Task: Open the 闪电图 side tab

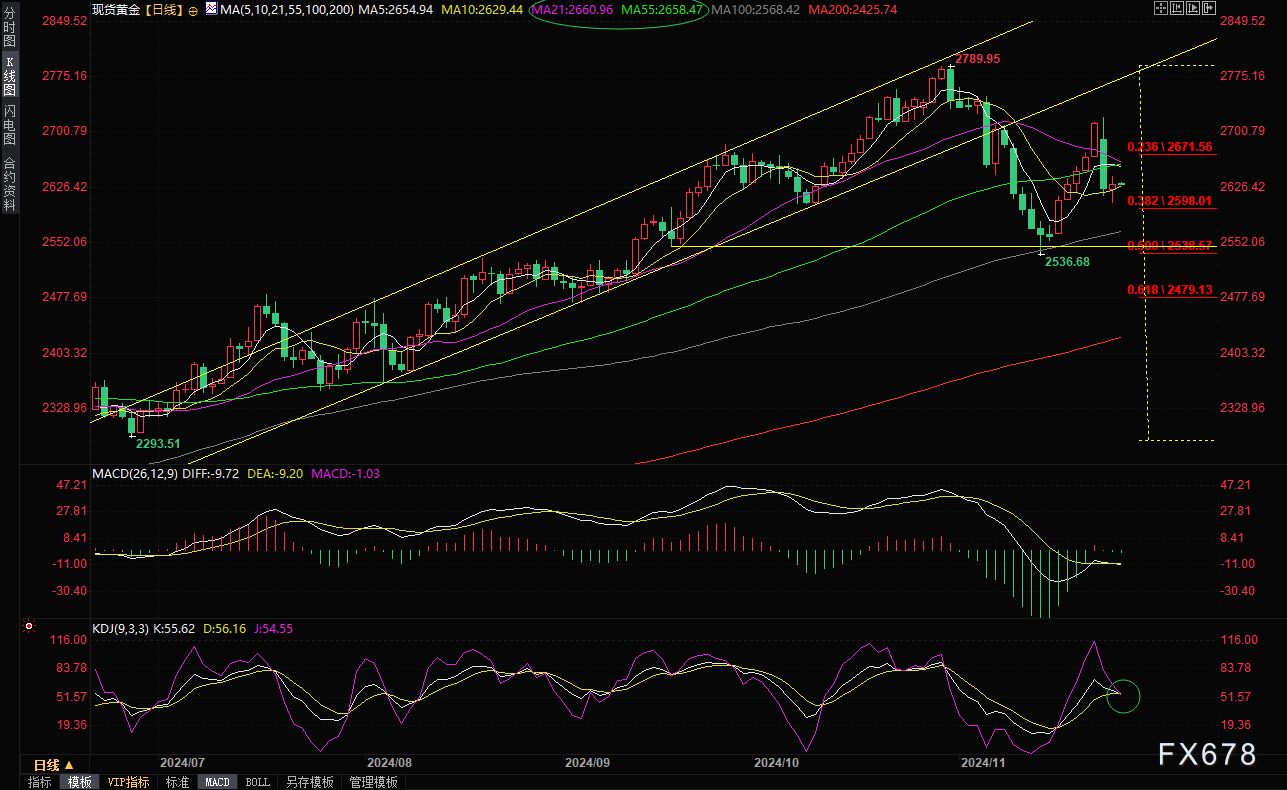Action: click(x=9, y=125)
